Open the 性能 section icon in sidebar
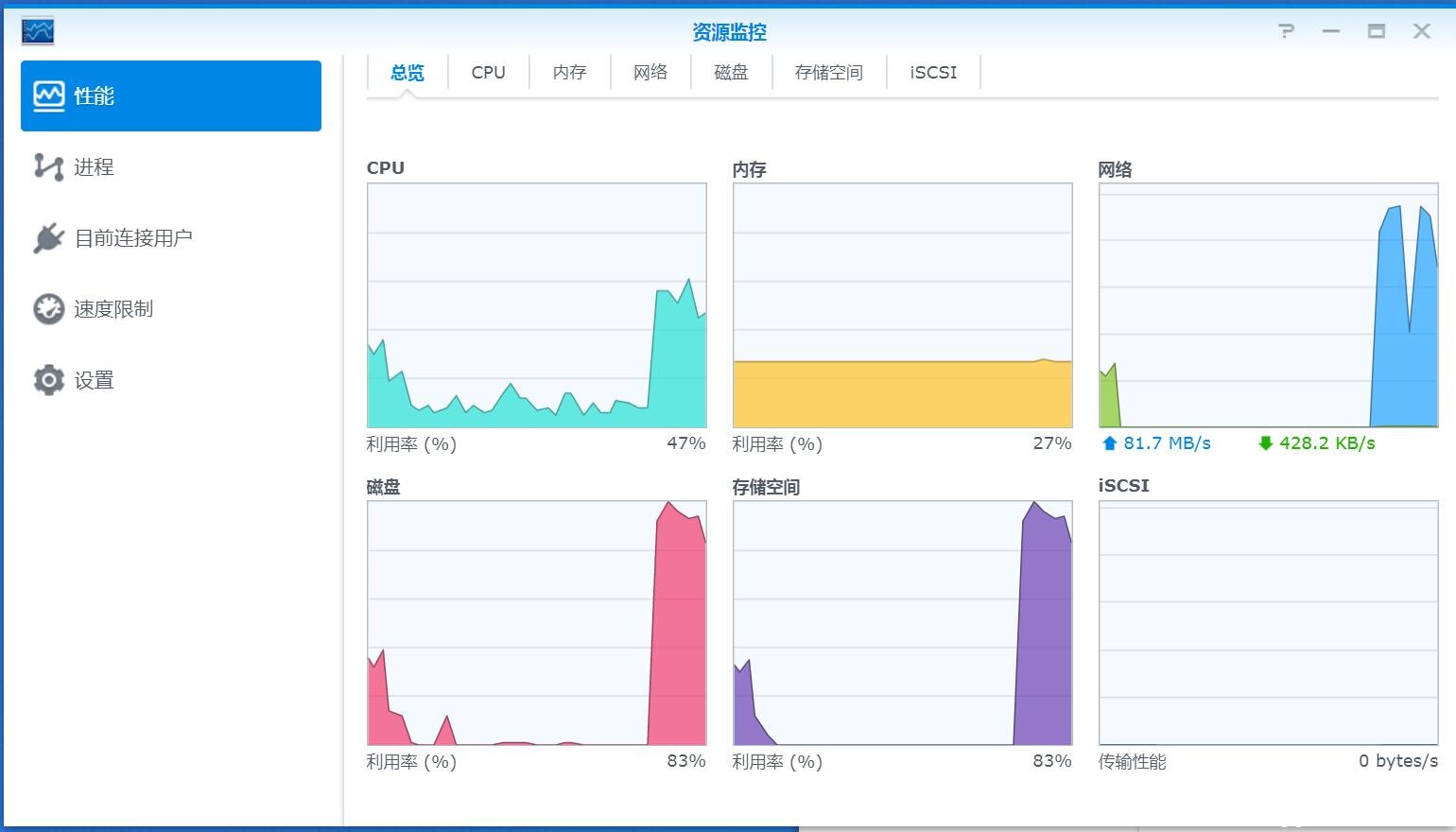The image size is (1456, 832). [x=49, y=95]
